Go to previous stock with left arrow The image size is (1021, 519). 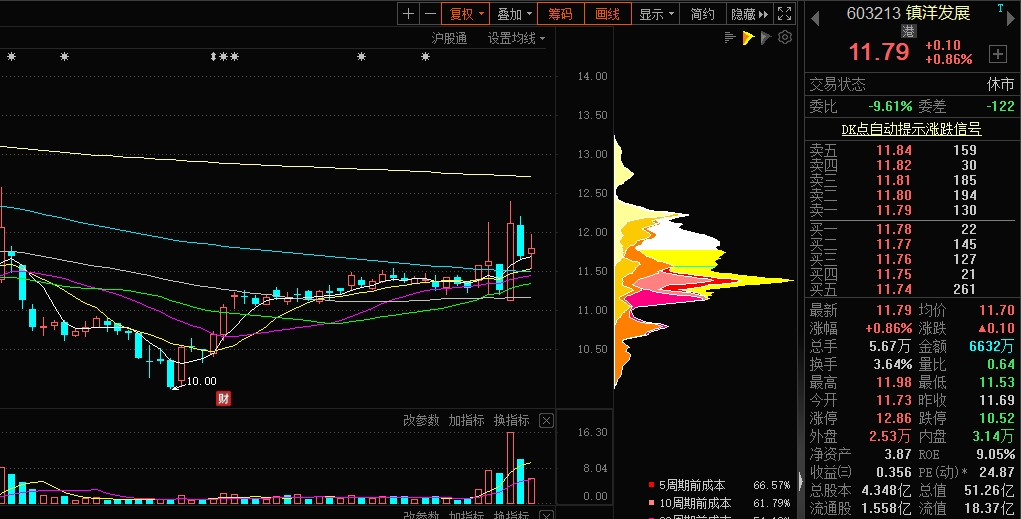click(815, 18)
